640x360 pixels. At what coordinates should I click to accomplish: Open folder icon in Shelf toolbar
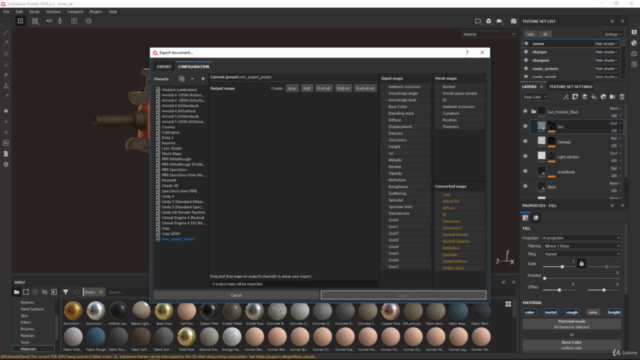click(x=16, y=292)
